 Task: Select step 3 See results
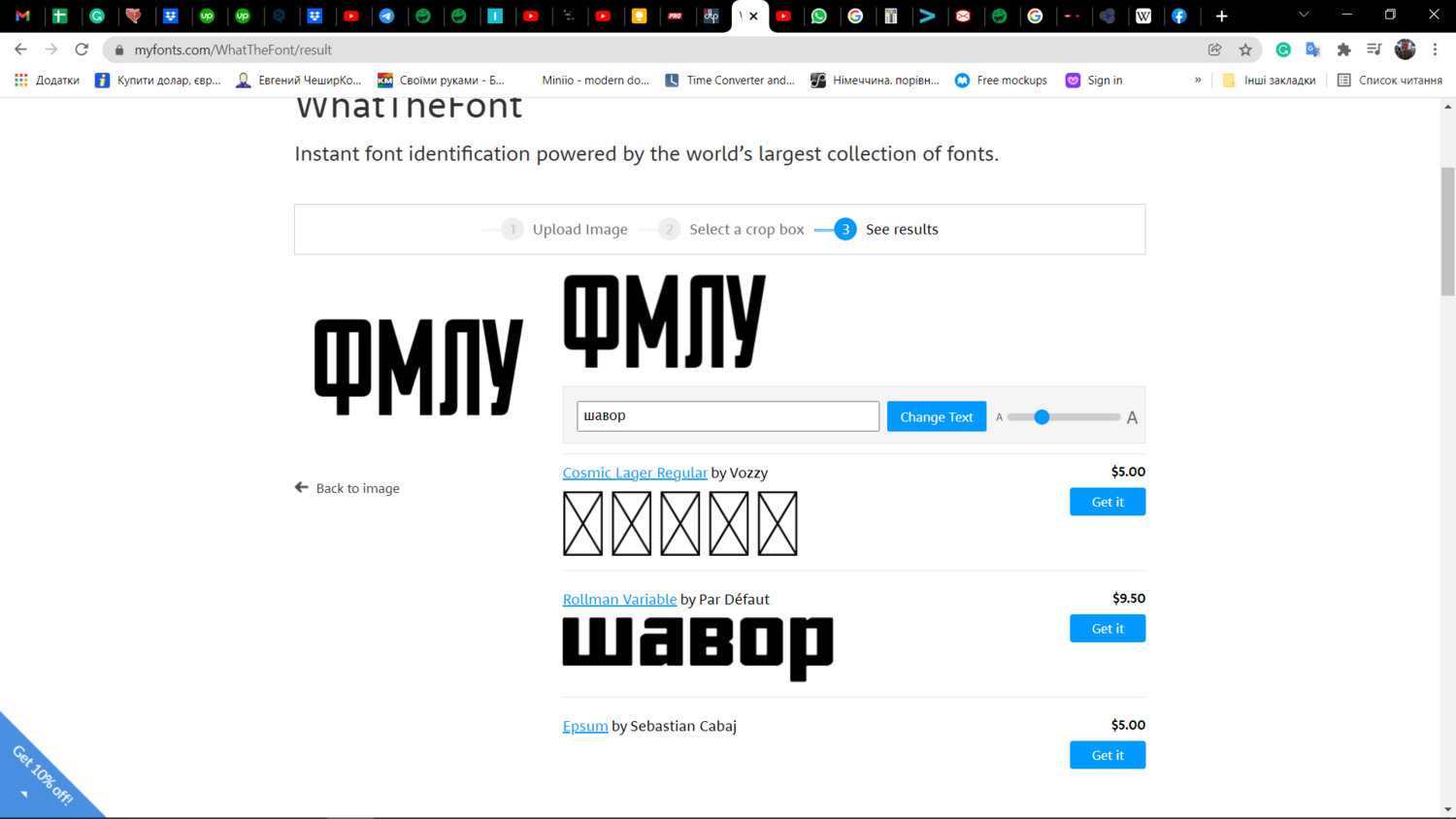tap(886, 230)
